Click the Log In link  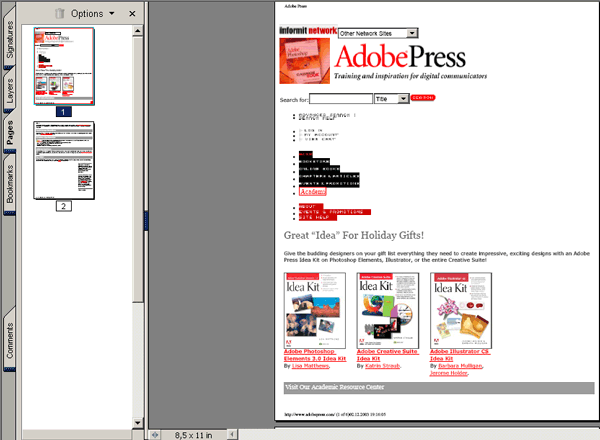(x=313, y=130)
